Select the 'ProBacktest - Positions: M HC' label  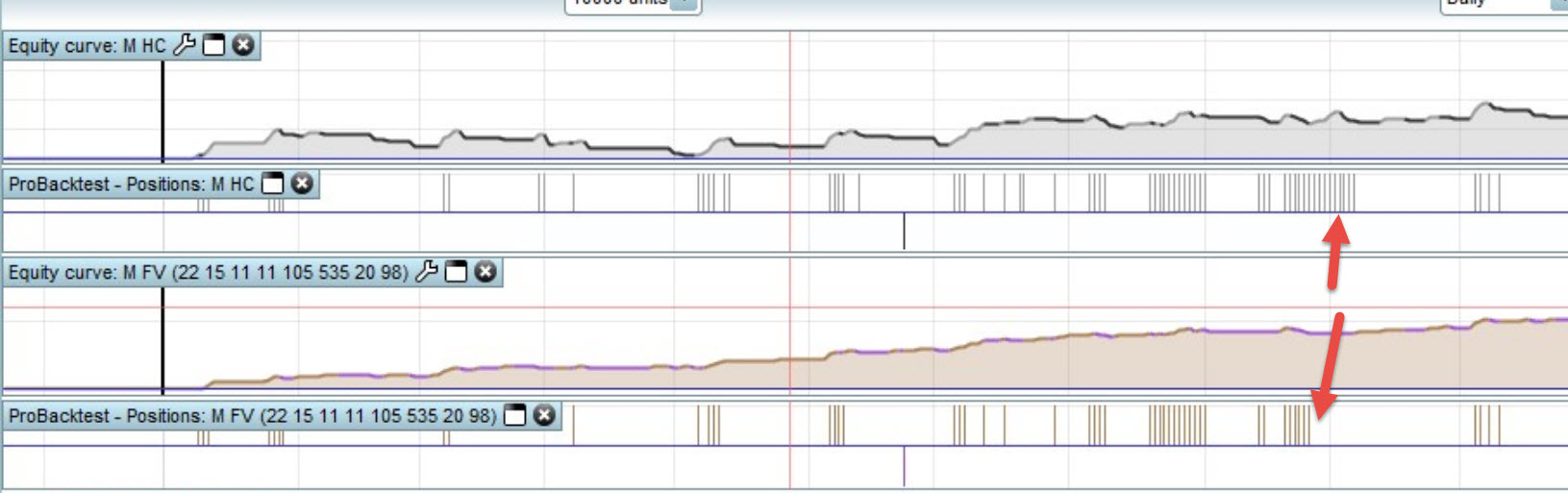132,184
